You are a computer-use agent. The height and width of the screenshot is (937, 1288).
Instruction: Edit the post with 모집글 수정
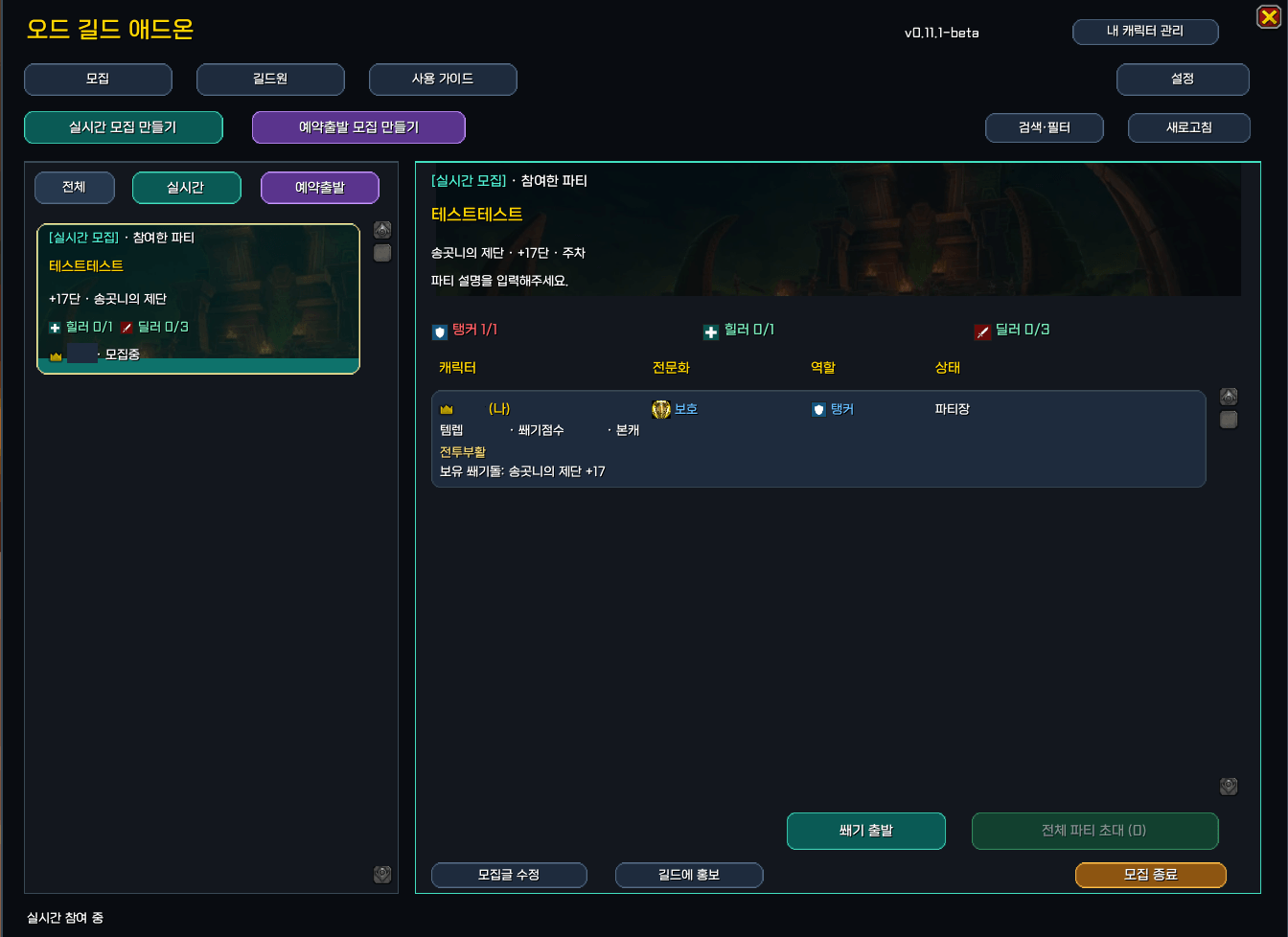point(509,875)
